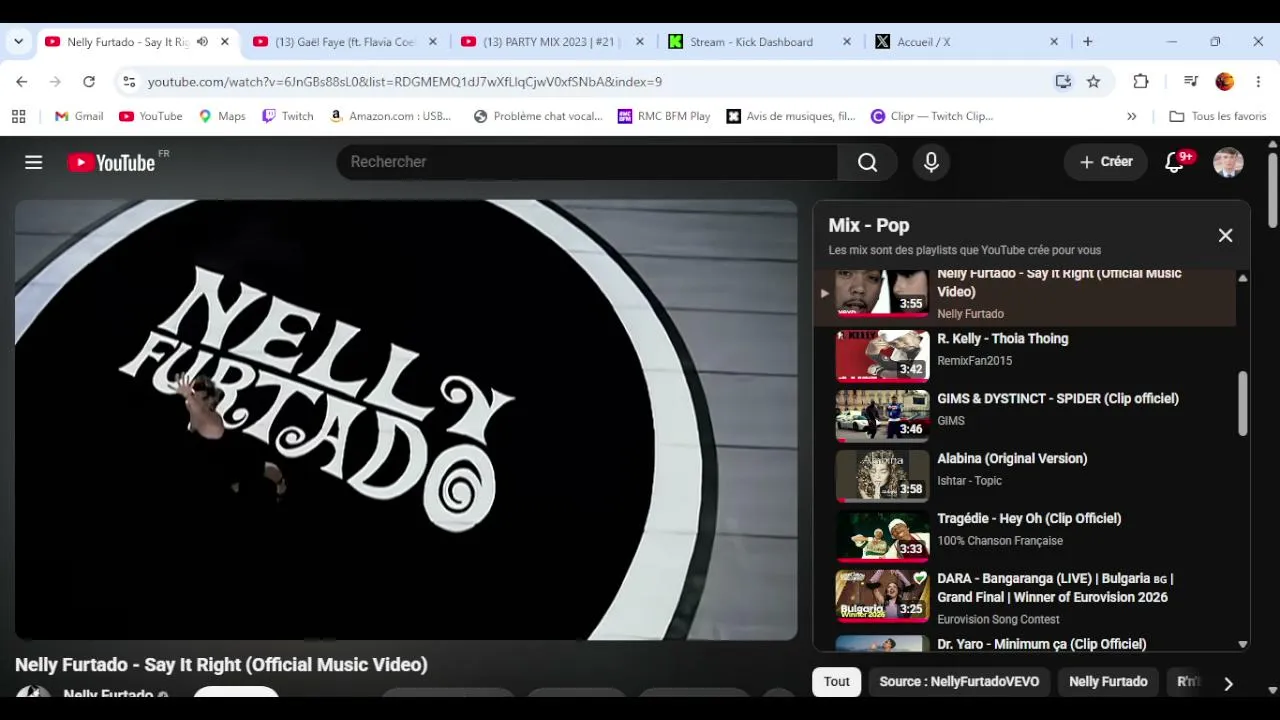Go back to the previous page
The height and width of the screenshot is (720, 1280).
[x=22, y=82]
